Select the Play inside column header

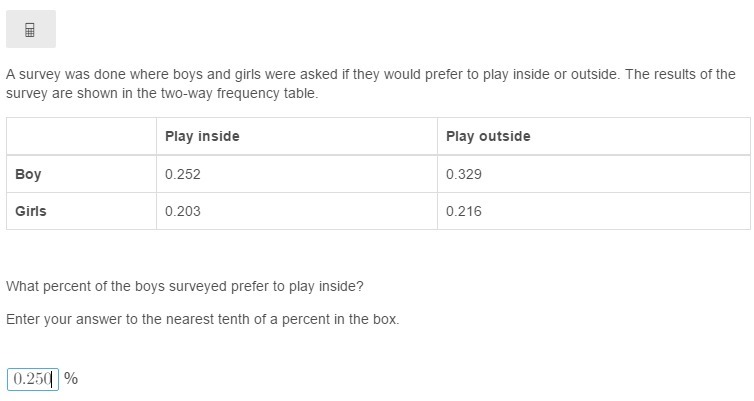coord(202,136)
